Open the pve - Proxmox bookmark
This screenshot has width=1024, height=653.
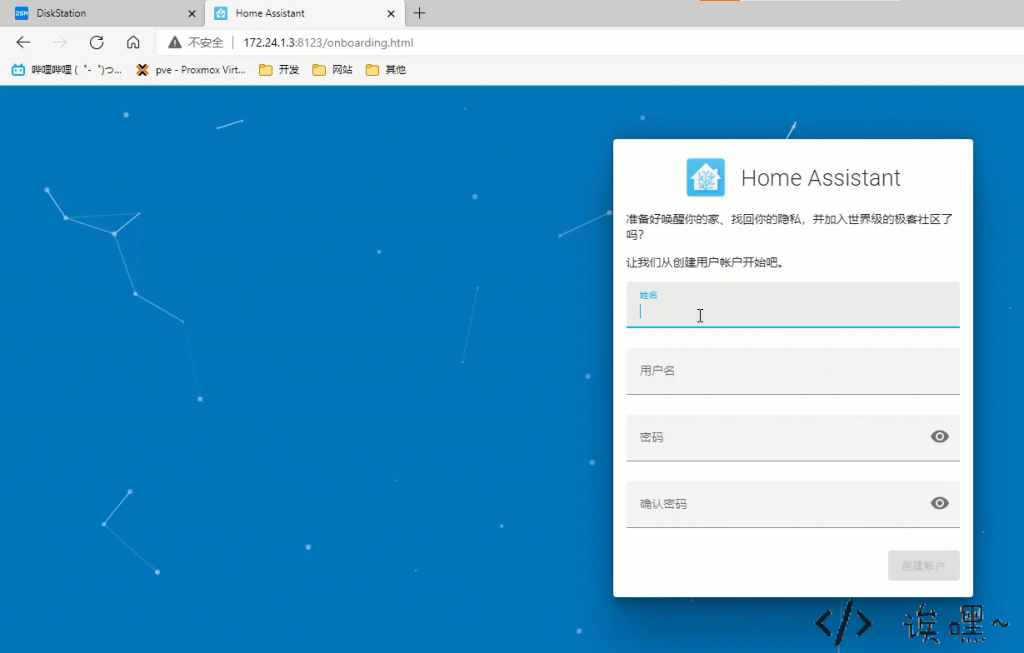[190, 70]
